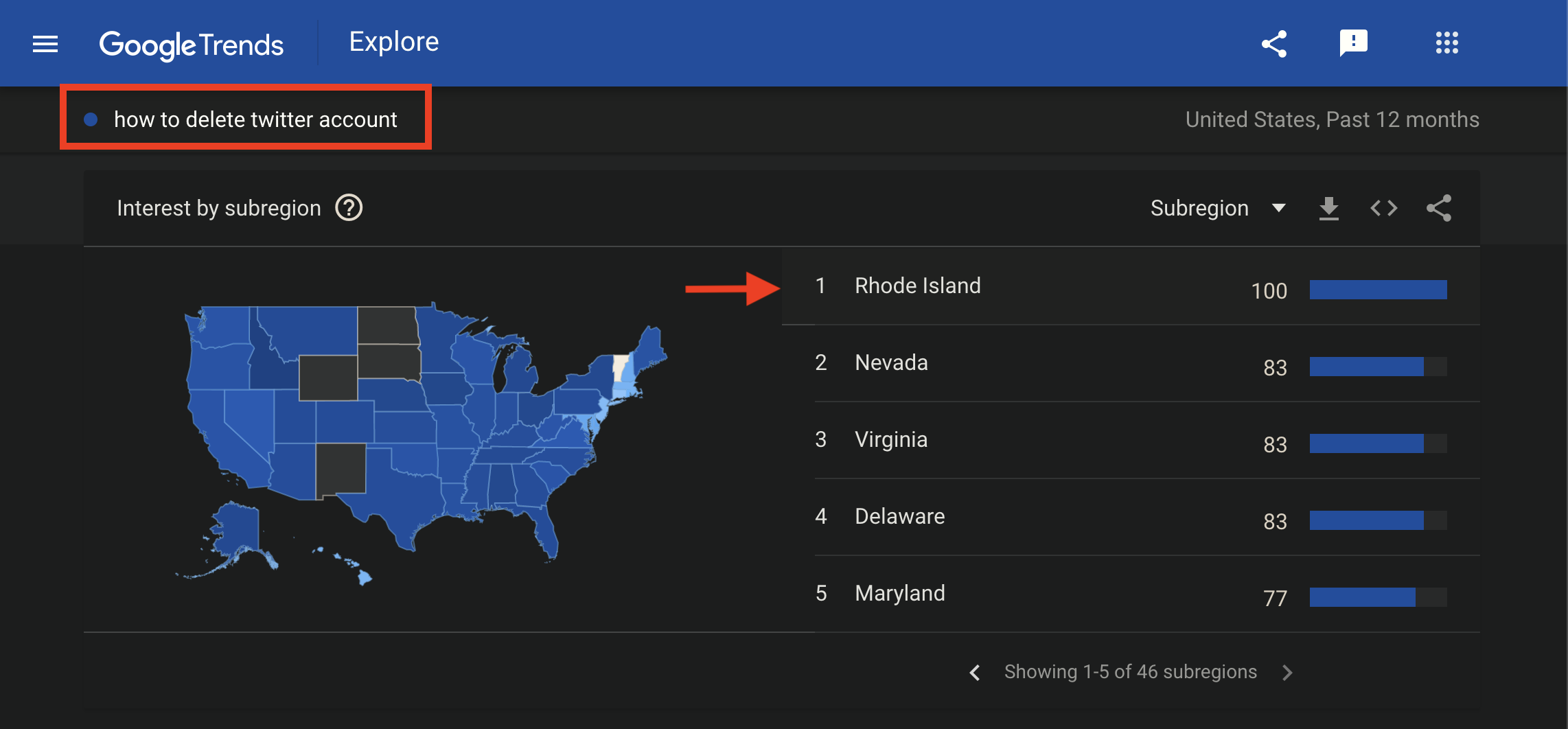Screen dimensions: 1568x729
Task: Open the send feedback icon
Action: tap(1353, 43)
